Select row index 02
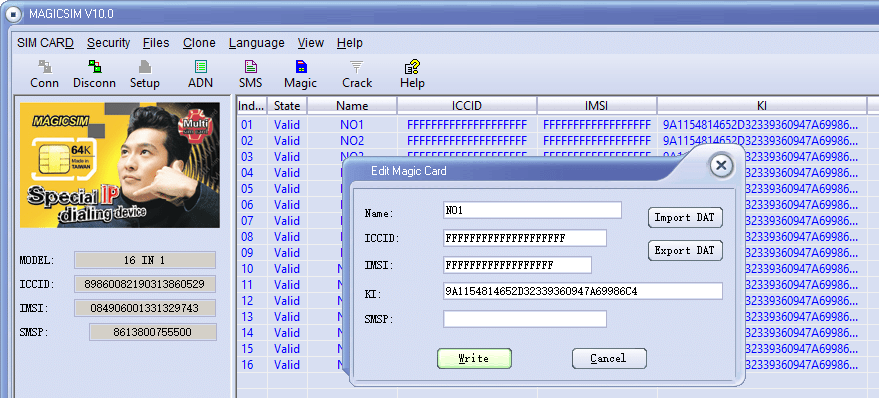 247,141
